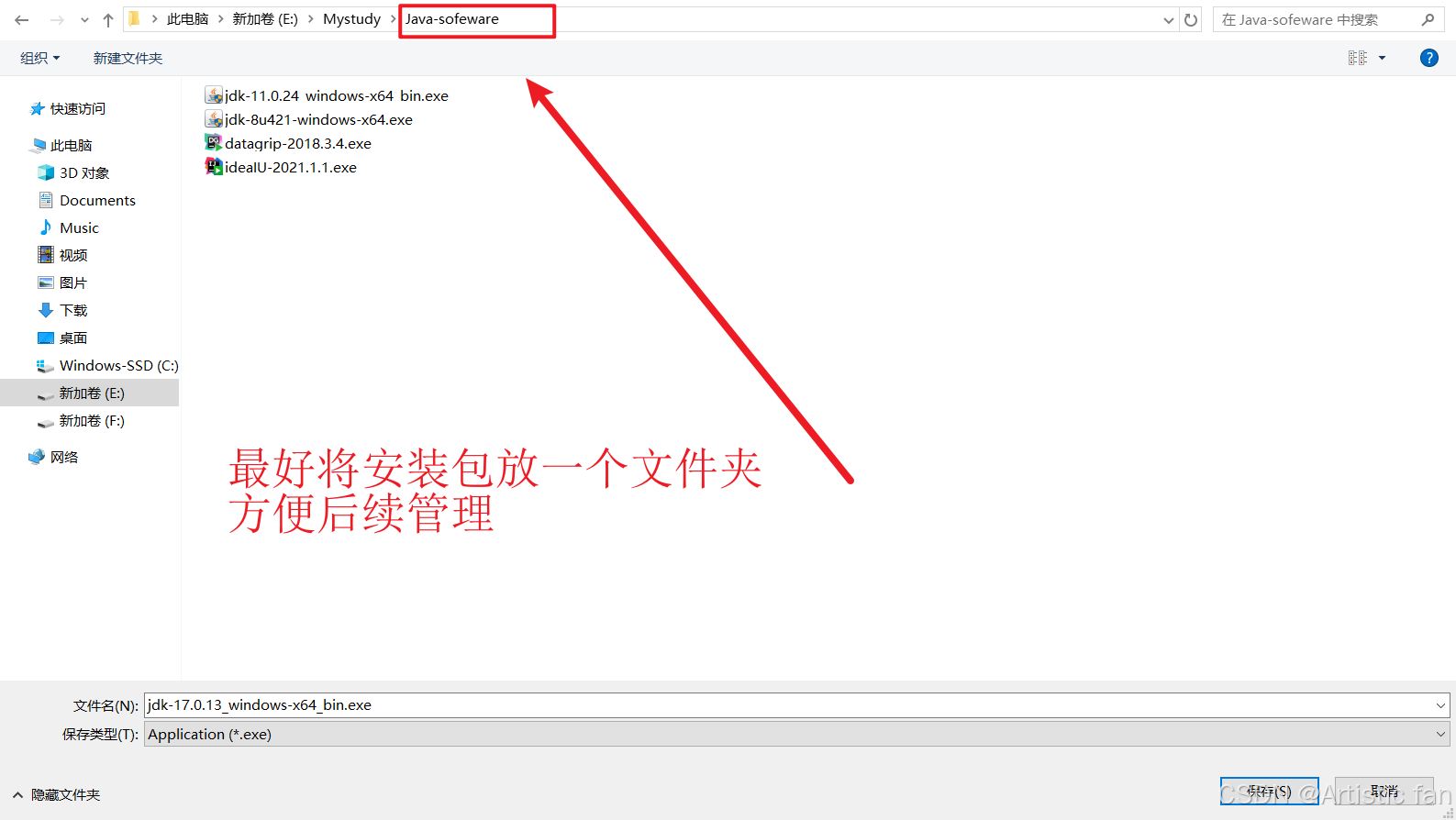Open help with the question mark icon
Screen dimensions: 1456x820
coord(1429,58)
